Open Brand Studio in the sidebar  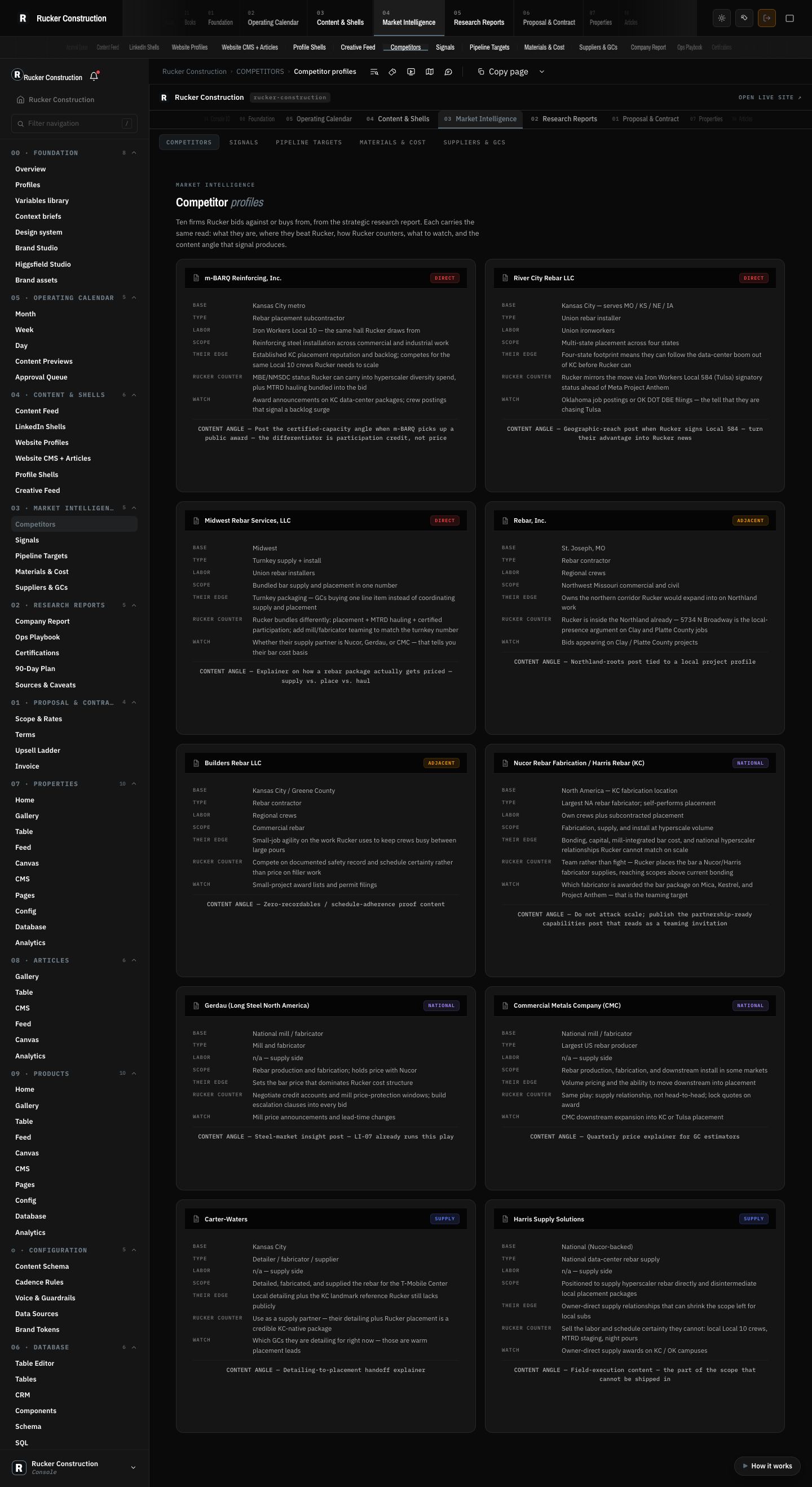point(74,248)
